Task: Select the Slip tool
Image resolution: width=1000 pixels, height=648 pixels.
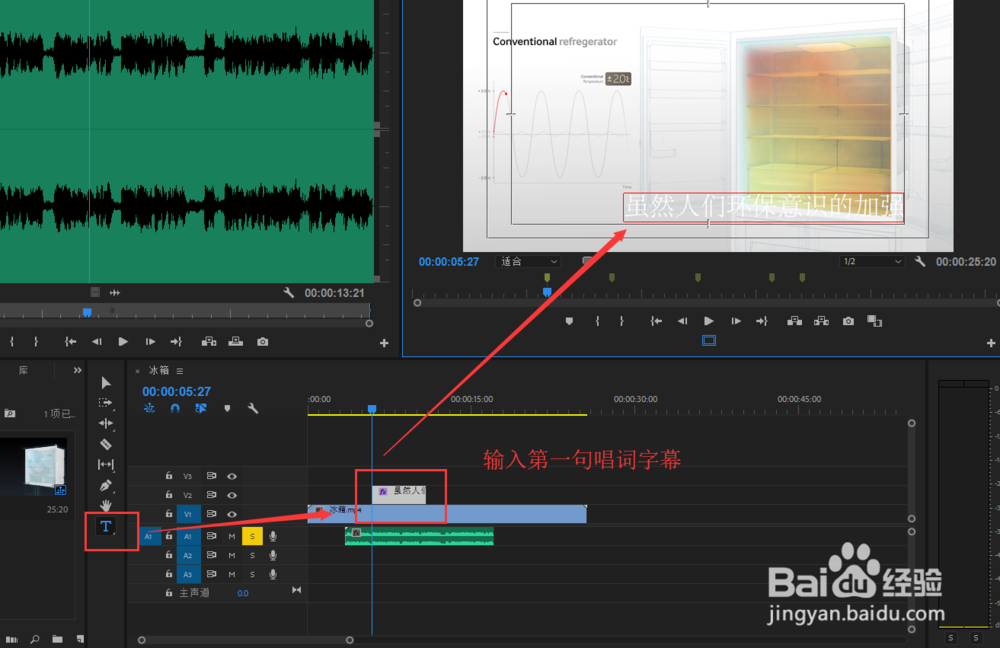Action: [106, 464]
